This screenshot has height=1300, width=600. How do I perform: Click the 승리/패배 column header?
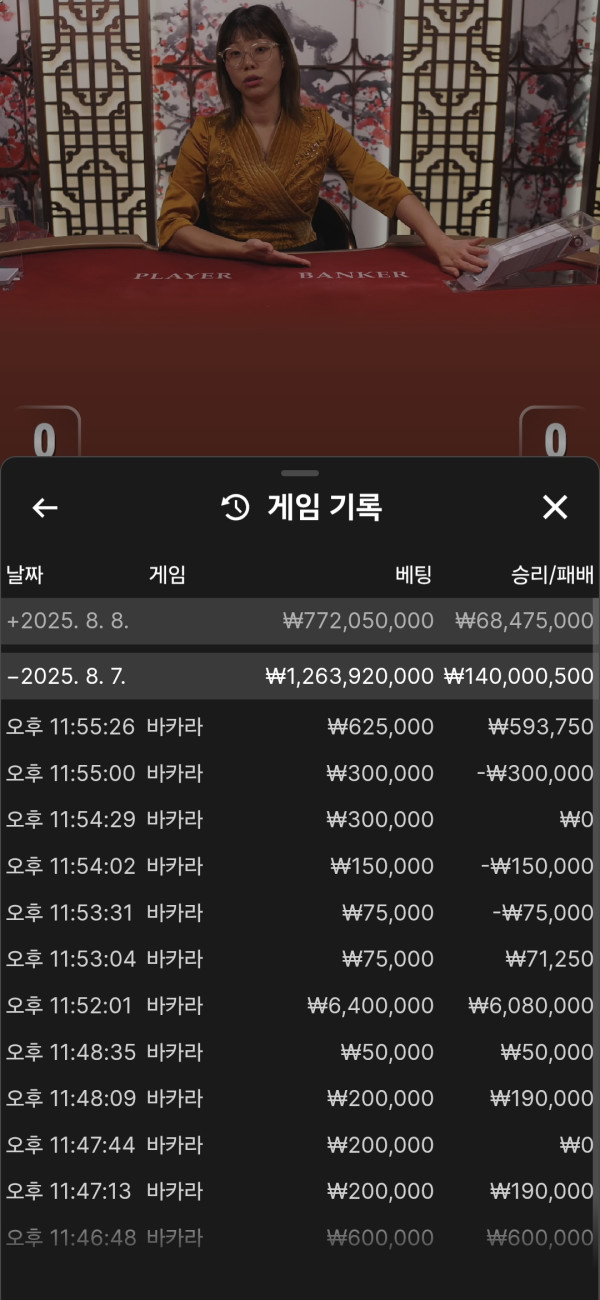point(552,575)
